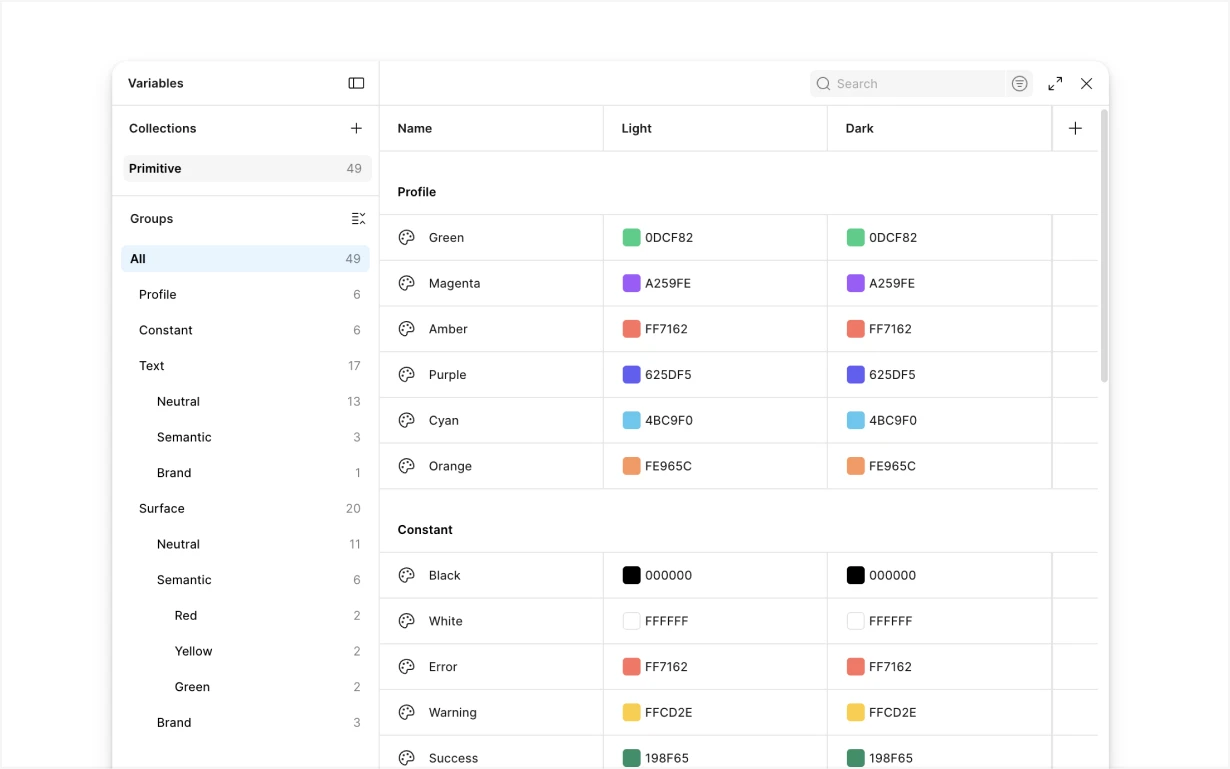Click the Light mode swatch for Black

(x=631, y=576)
